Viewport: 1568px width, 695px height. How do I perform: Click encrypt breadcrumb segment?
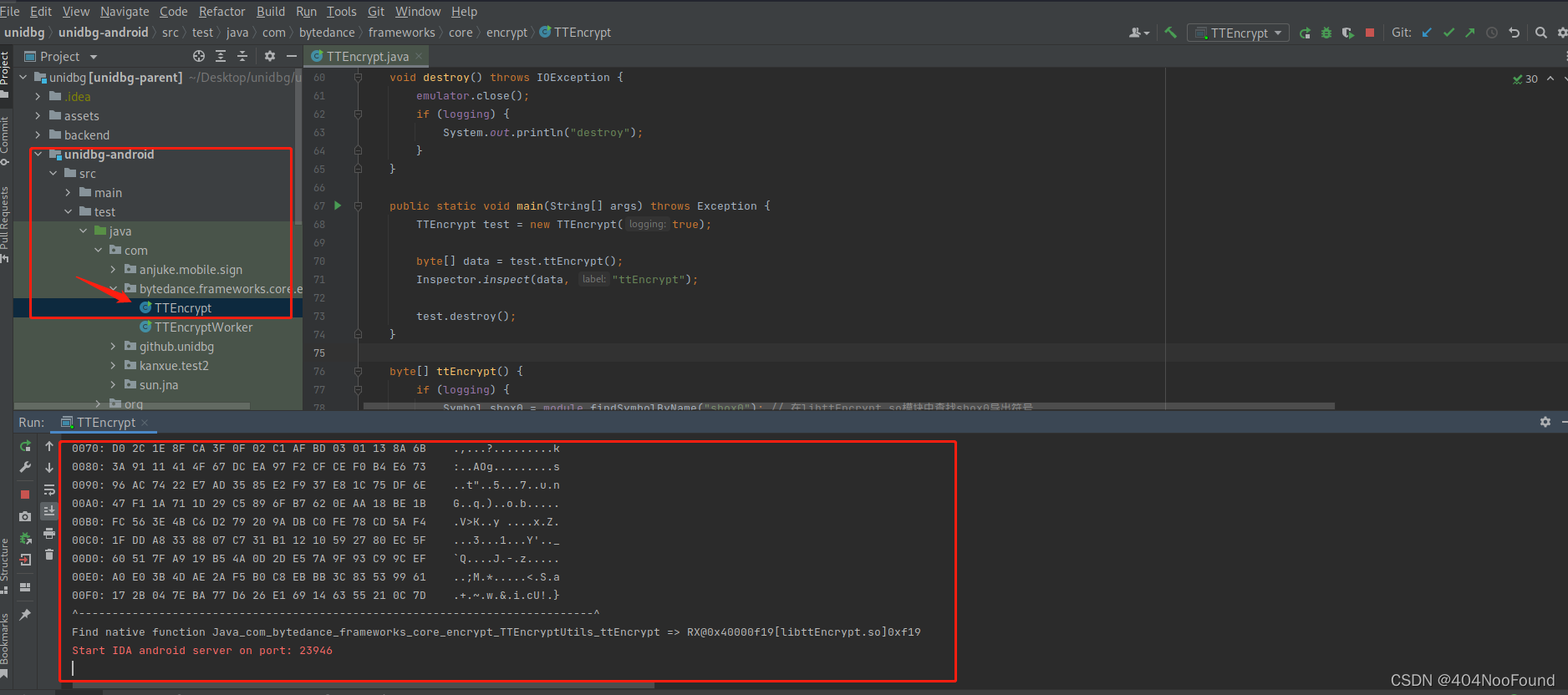(x=507, y=33)
